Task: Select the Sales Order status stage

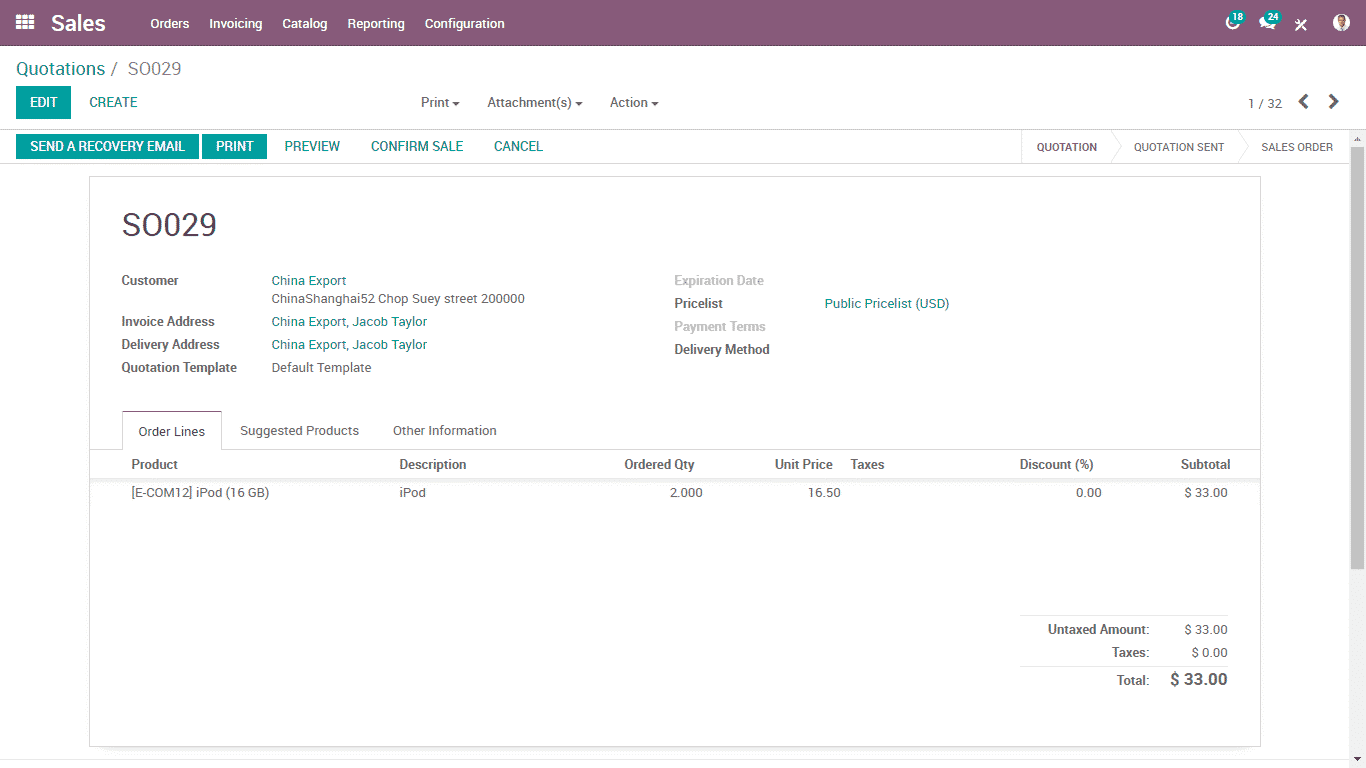Action: click(1297, 147)
